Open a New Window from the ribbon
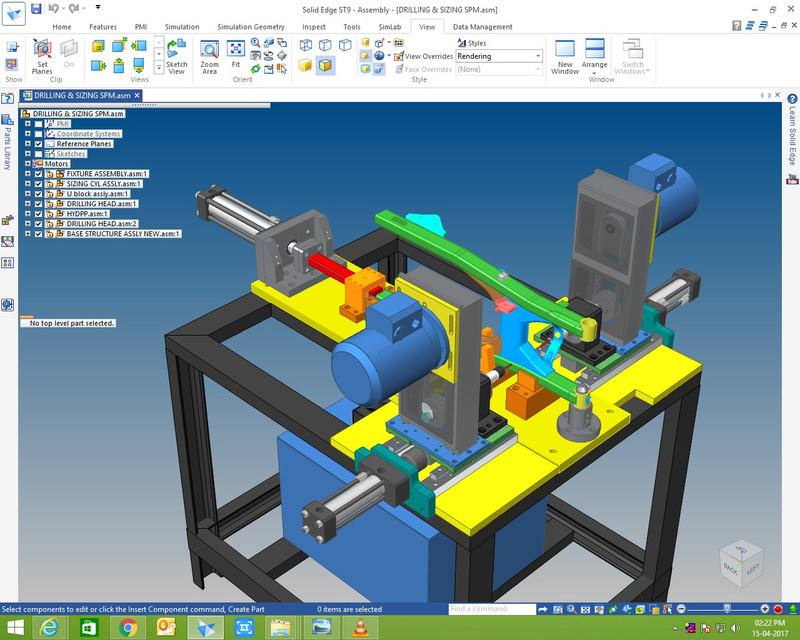This screenshot has height=640, width=800. (x=567, y=55)
